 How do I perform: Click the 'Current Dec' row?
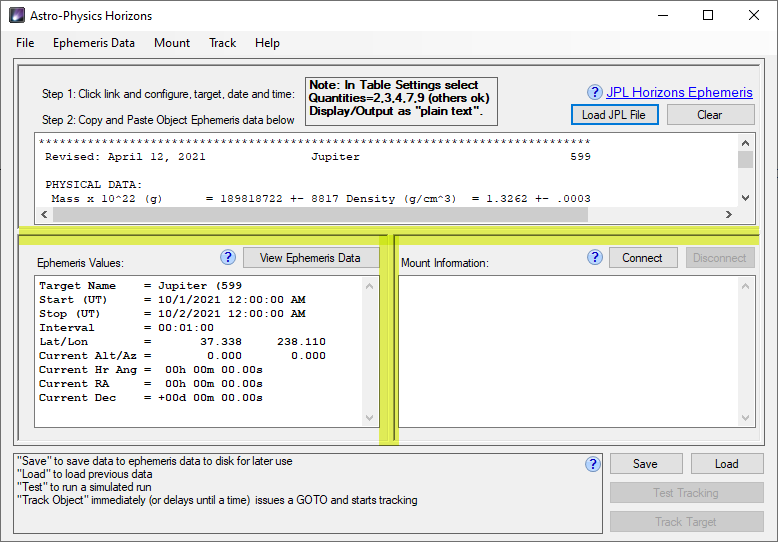click(151, 398)
